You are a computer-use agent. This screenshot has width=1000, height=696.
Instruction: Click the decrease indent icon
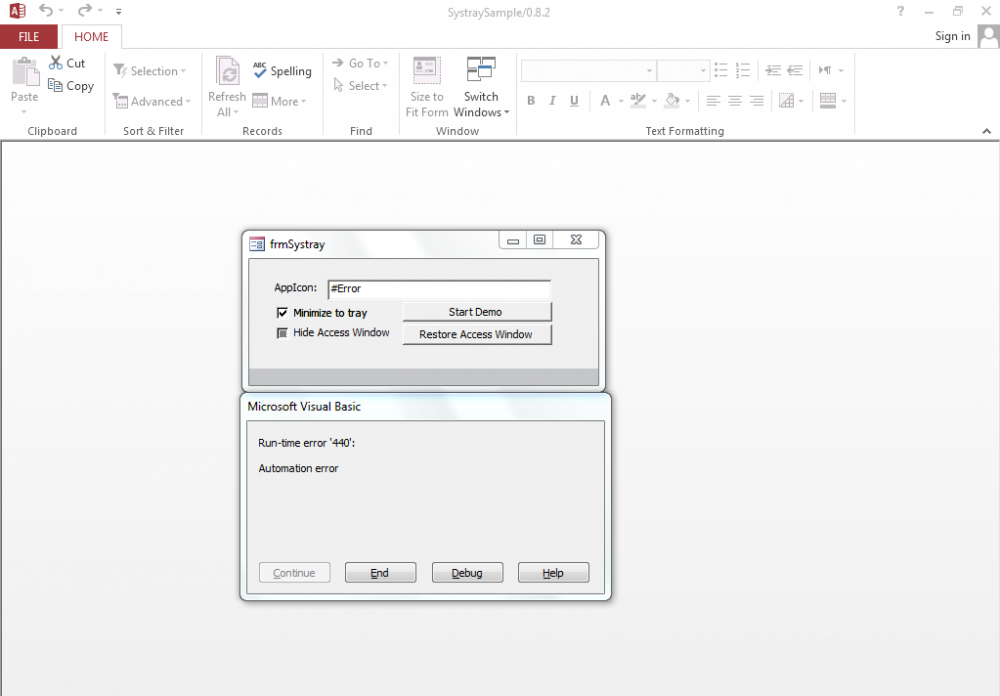tap(795, 70)
